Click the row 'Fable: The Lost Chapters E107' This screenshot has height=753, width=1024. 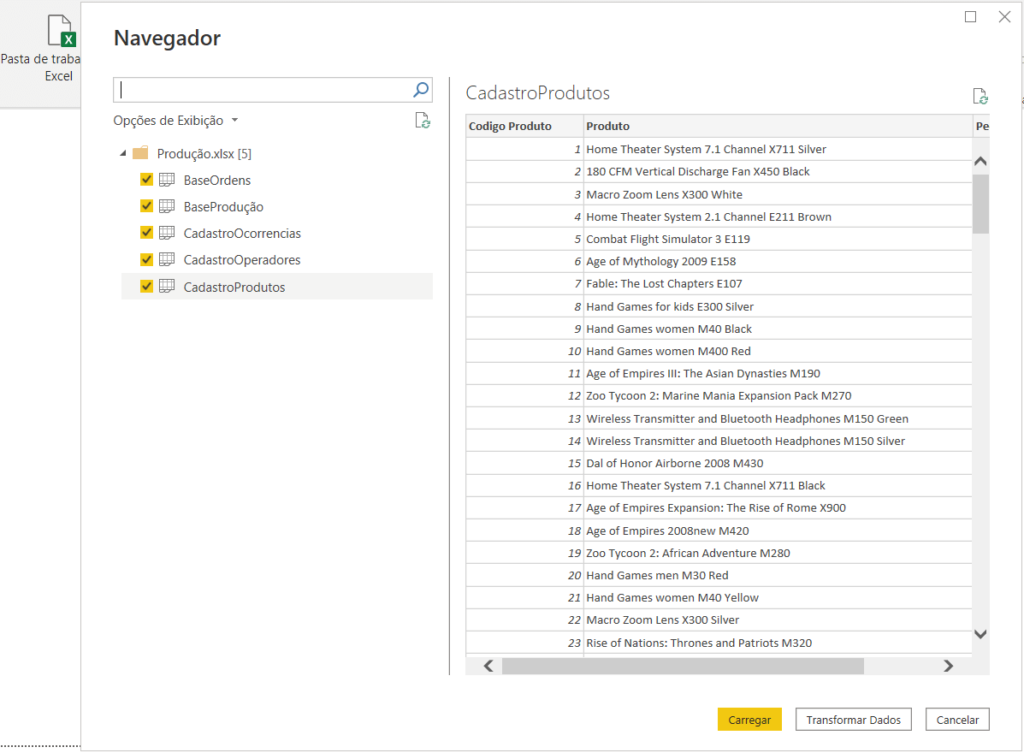coord(719,283)
